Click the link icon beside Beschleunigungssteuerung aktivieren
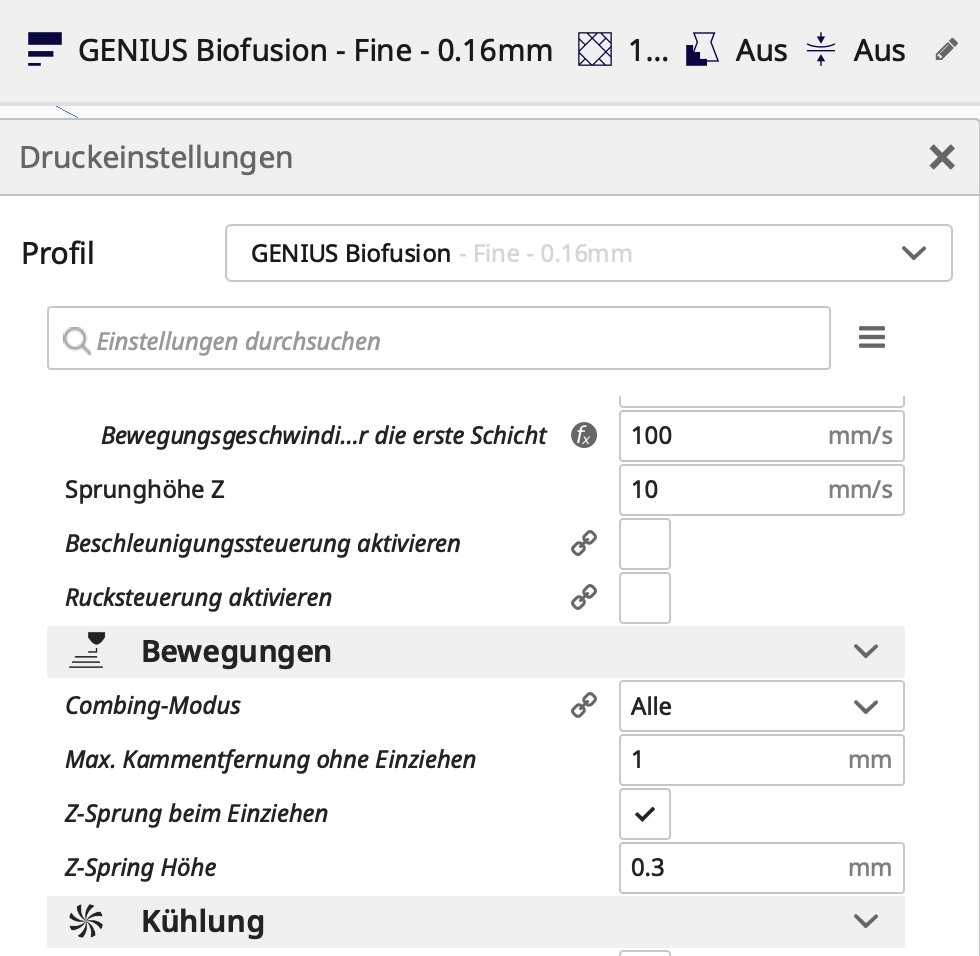Image resolution: width=980 pixels, height=956 pixels. coord(584,544)
